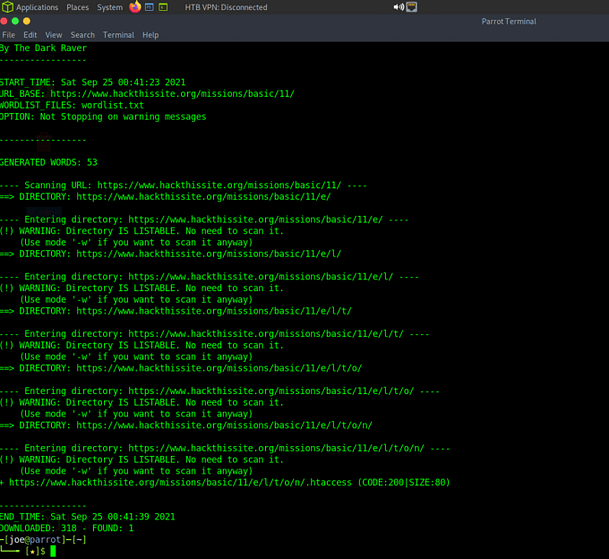
Task: Click the END_TIME line in the output
Action: tap(87, 517)
